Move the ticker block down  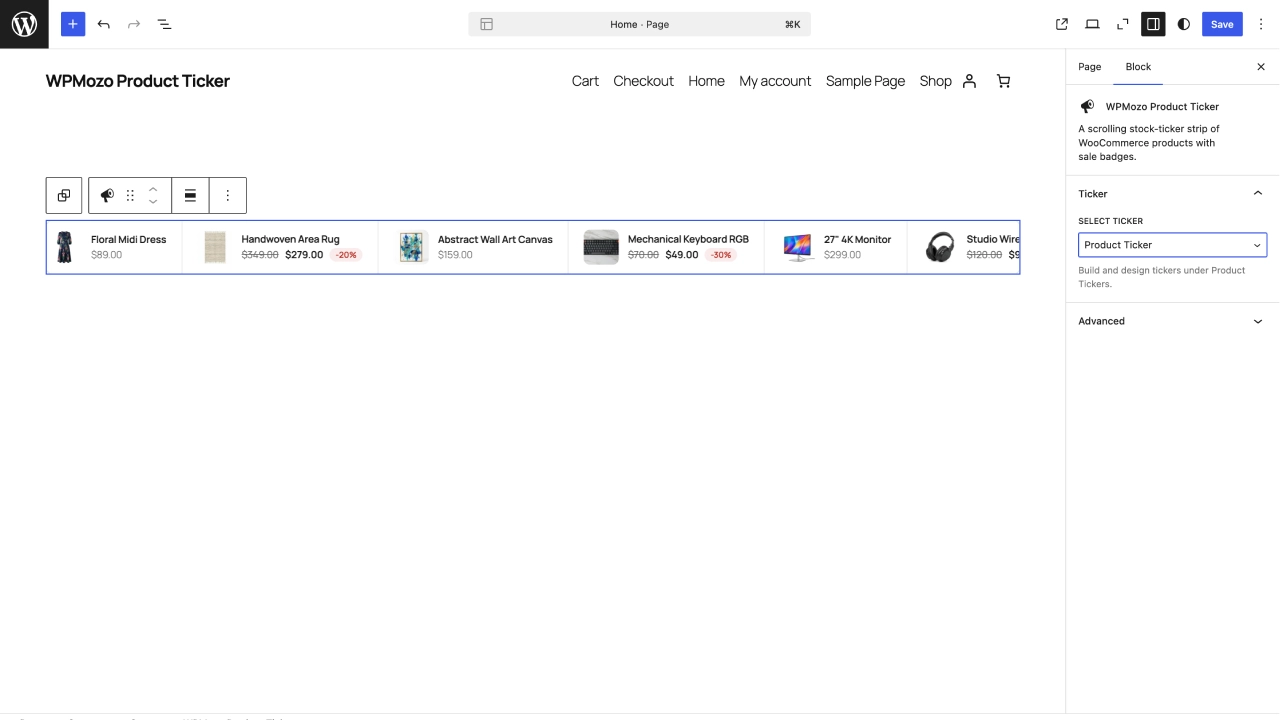click(x=153, y=202)
